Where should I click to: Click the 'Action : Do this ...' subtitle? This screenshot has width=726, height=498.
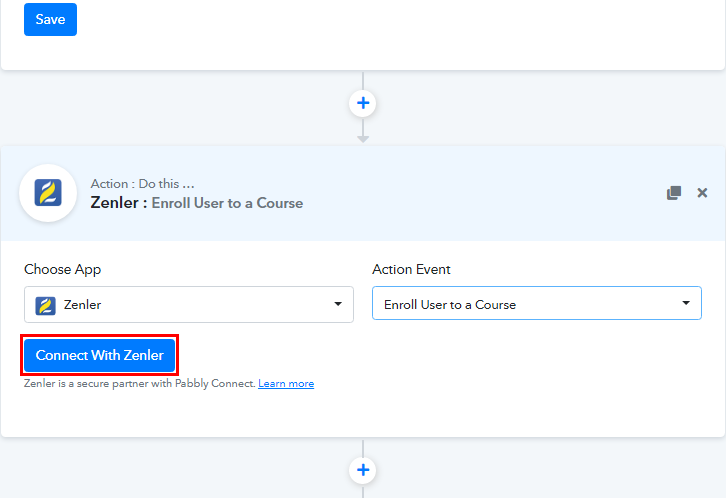pyautogui.click(x=142, y=184)
